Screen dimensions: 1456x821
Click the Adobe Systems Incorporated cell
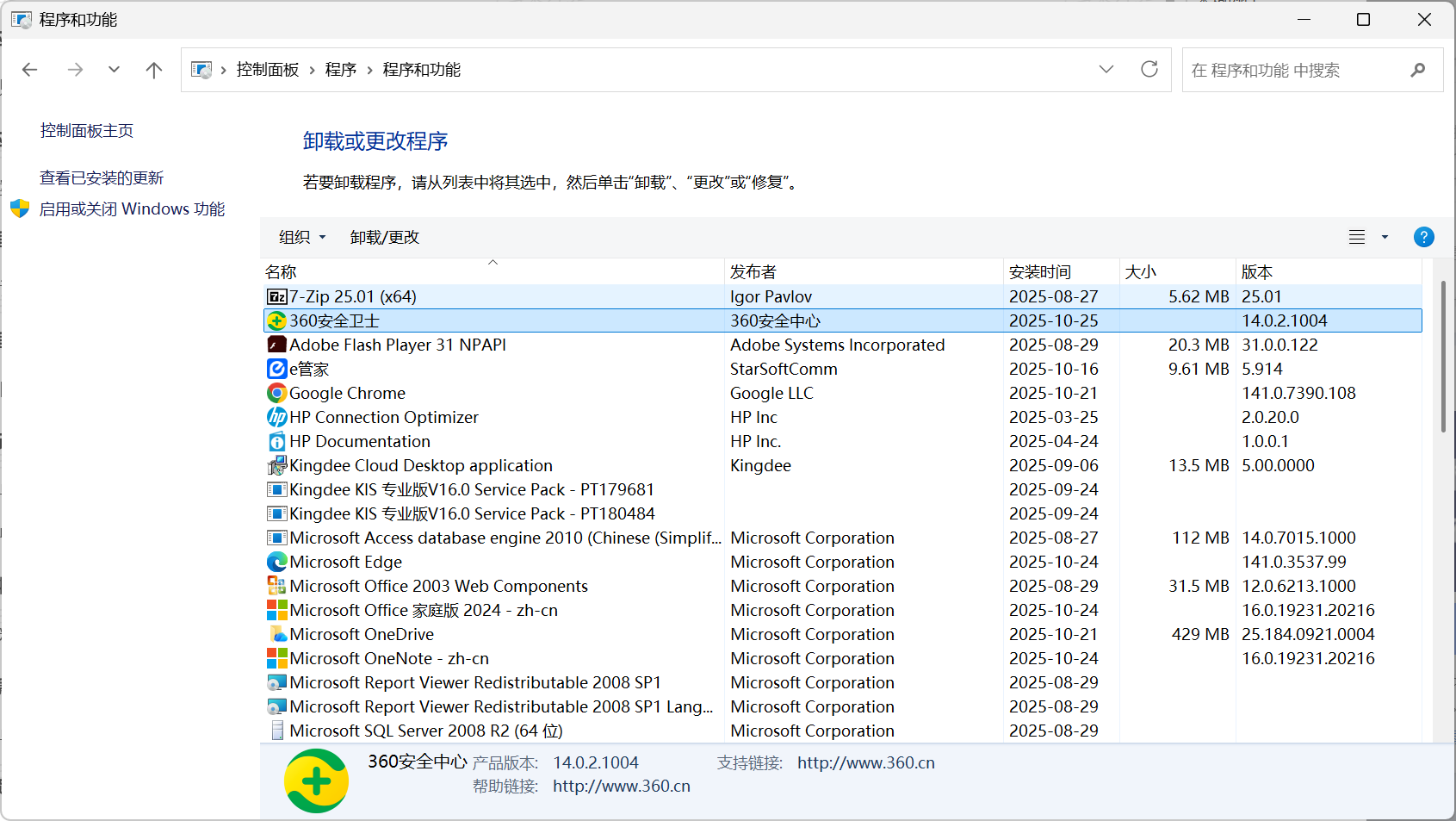[838, 345]
